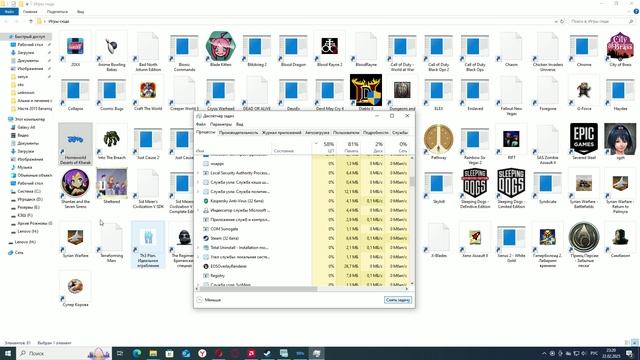Select the 20XX game shortcut
Viewport: 640px width, 360px height.
pos(75,49)
